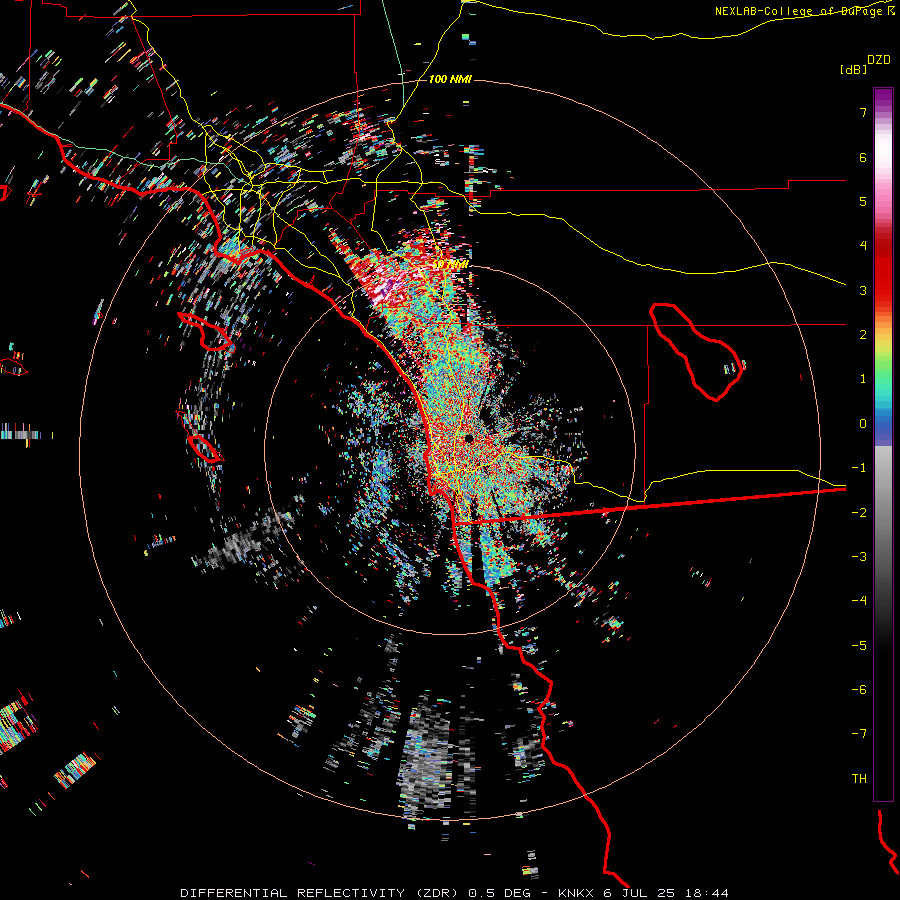Click the scale value -7 label
This screenshot has width=900, height=900.
[859, 734]
